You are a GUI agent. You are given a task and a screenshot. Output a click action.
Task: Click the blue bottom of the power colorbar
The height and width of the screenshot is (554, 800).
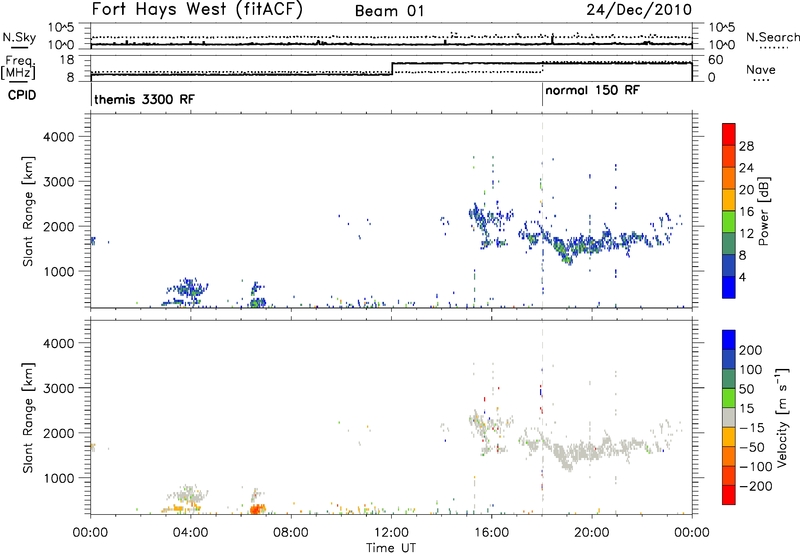coord(729,287)
